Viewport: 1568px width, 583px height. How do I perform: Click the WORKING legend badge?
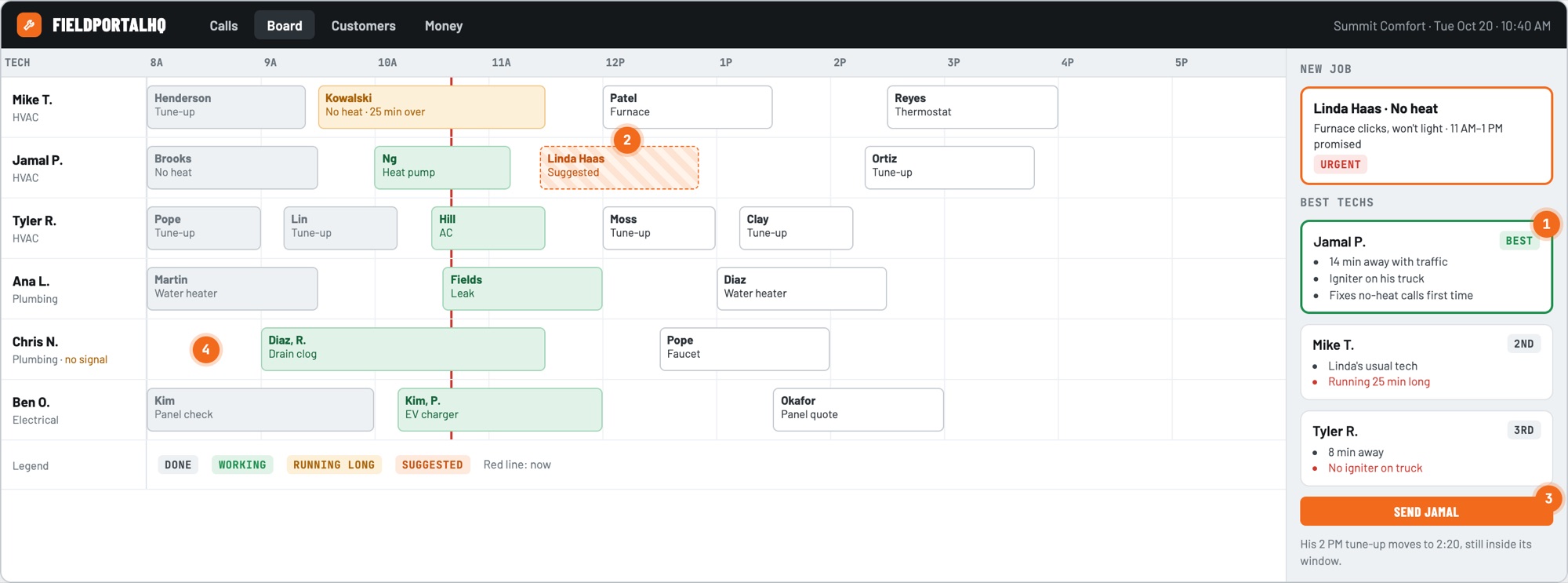(x=242, y=465)
